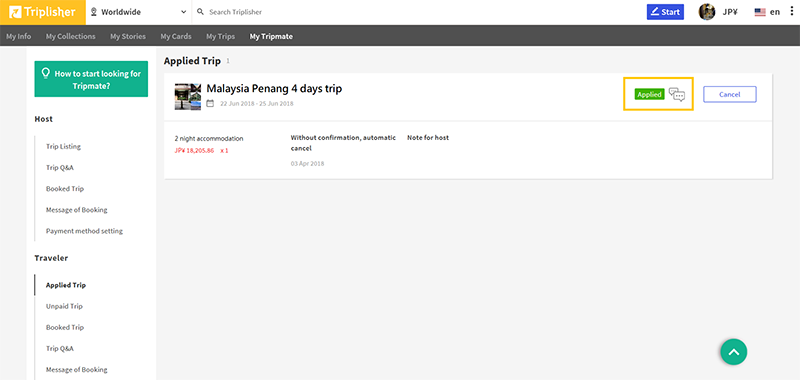The image size is (800, 380).
Task: Open Message of Booking under Host
Action: pos(77,210)
